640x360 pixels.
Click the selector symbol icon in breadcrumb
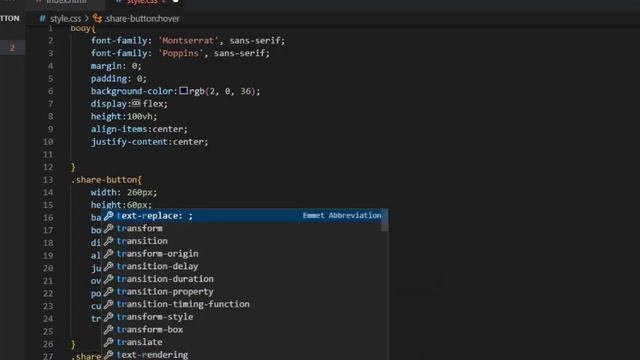tap(97, 18)
